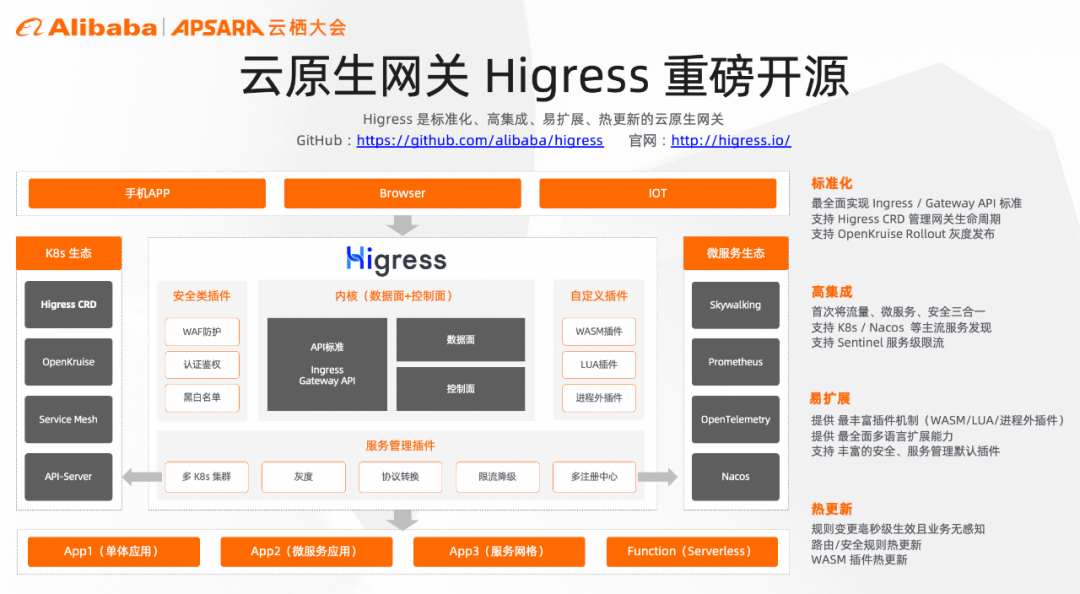Viewport: 1080px width, 594px height.
Task: Click text 首次将流量、微服务、安全三合一
Action: pos(898,312)
